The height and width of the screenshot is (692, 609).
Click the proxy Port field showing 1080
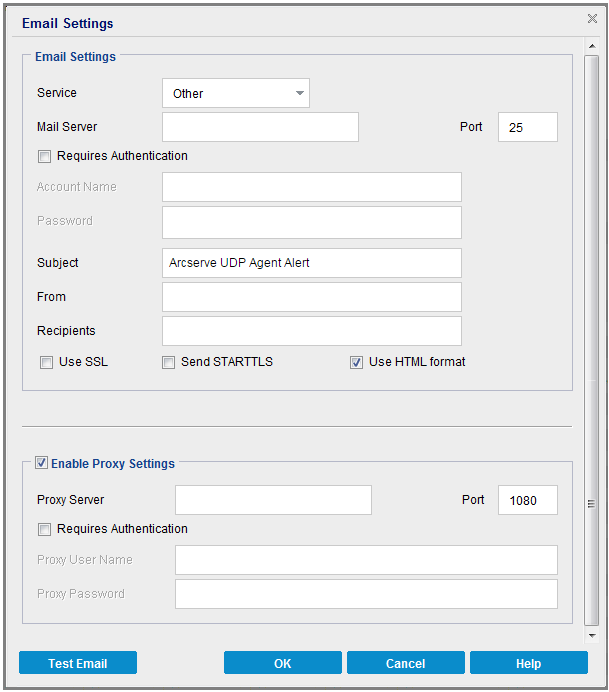[x=527, y=500]
